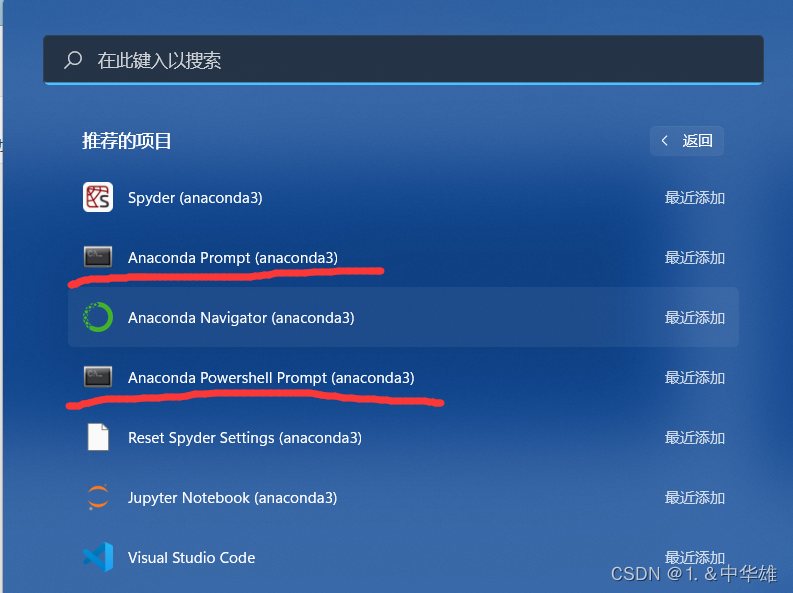This screenshot has width=793, height=593.
Task: Click the back chevron beside 返回
Action: (665, 141)
